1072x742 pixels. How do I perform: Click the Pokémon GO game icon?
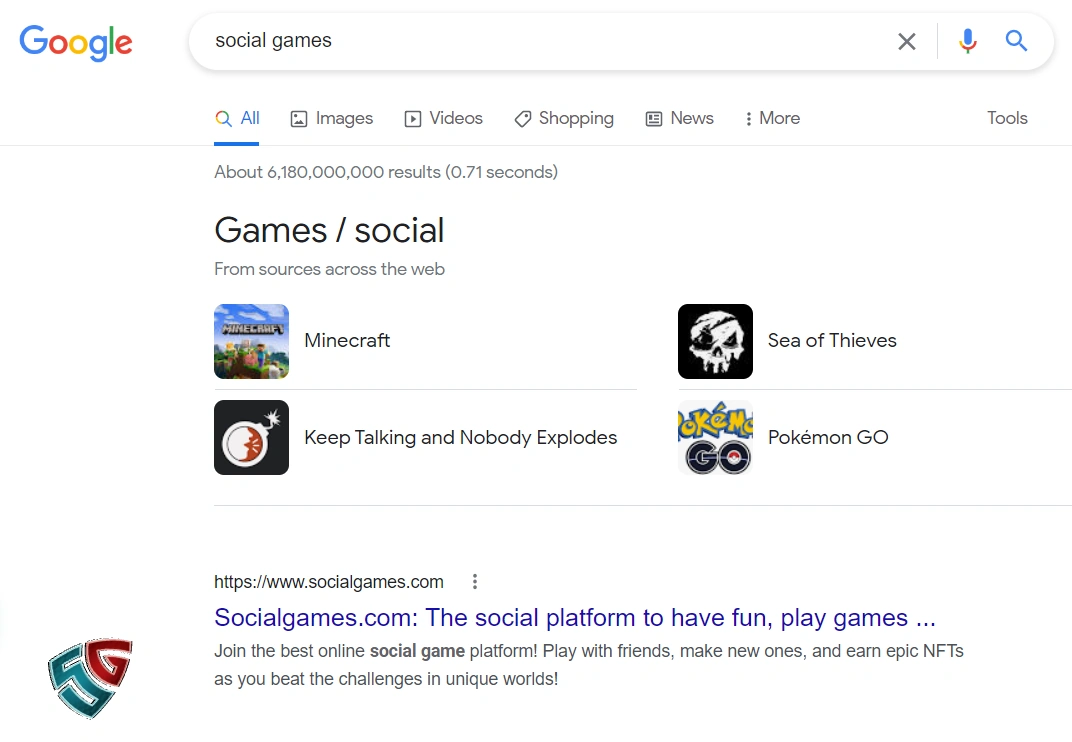[715, 437]
